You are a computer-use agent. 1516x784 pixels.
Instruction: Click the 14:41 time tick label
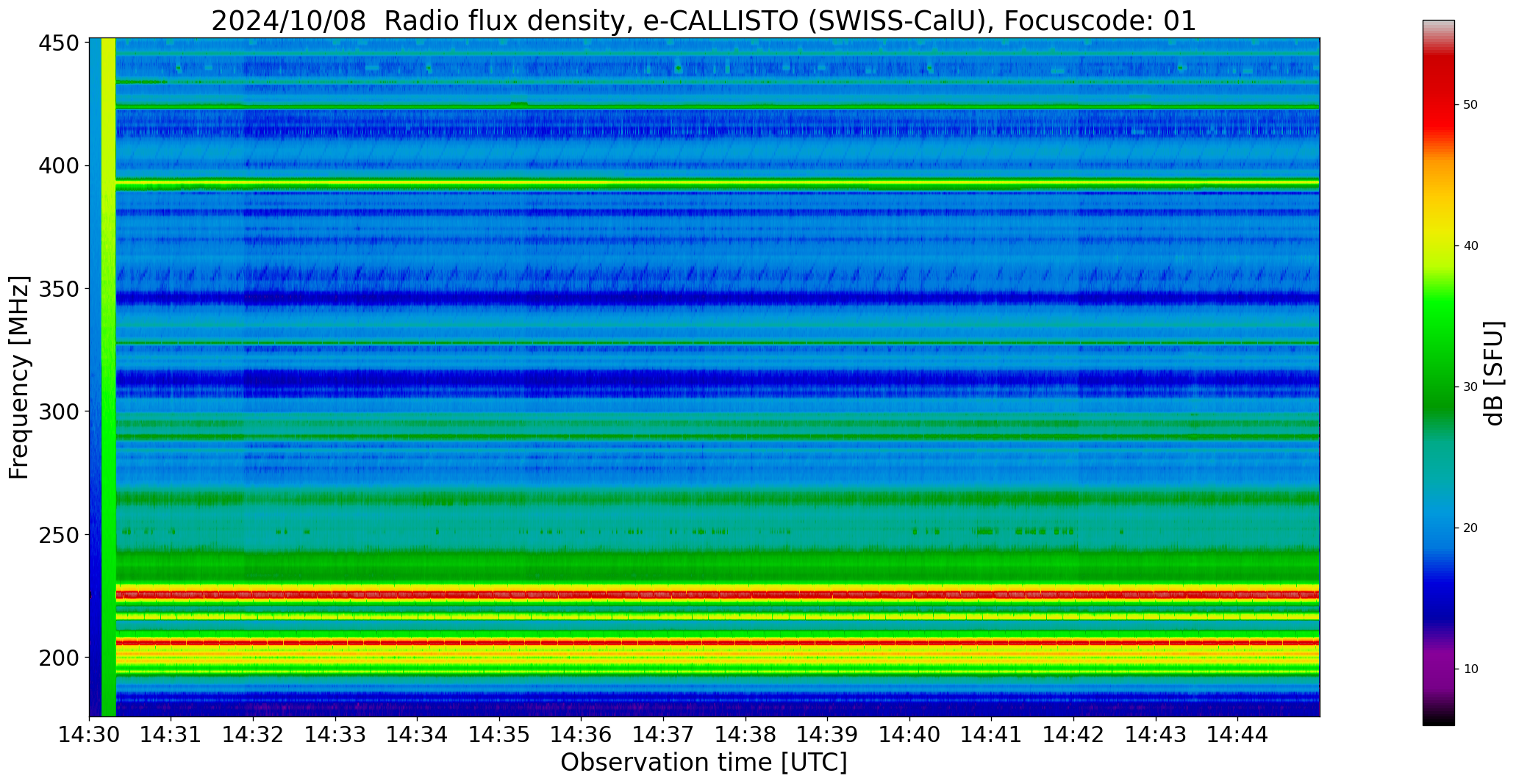click(x=992, y=734)
